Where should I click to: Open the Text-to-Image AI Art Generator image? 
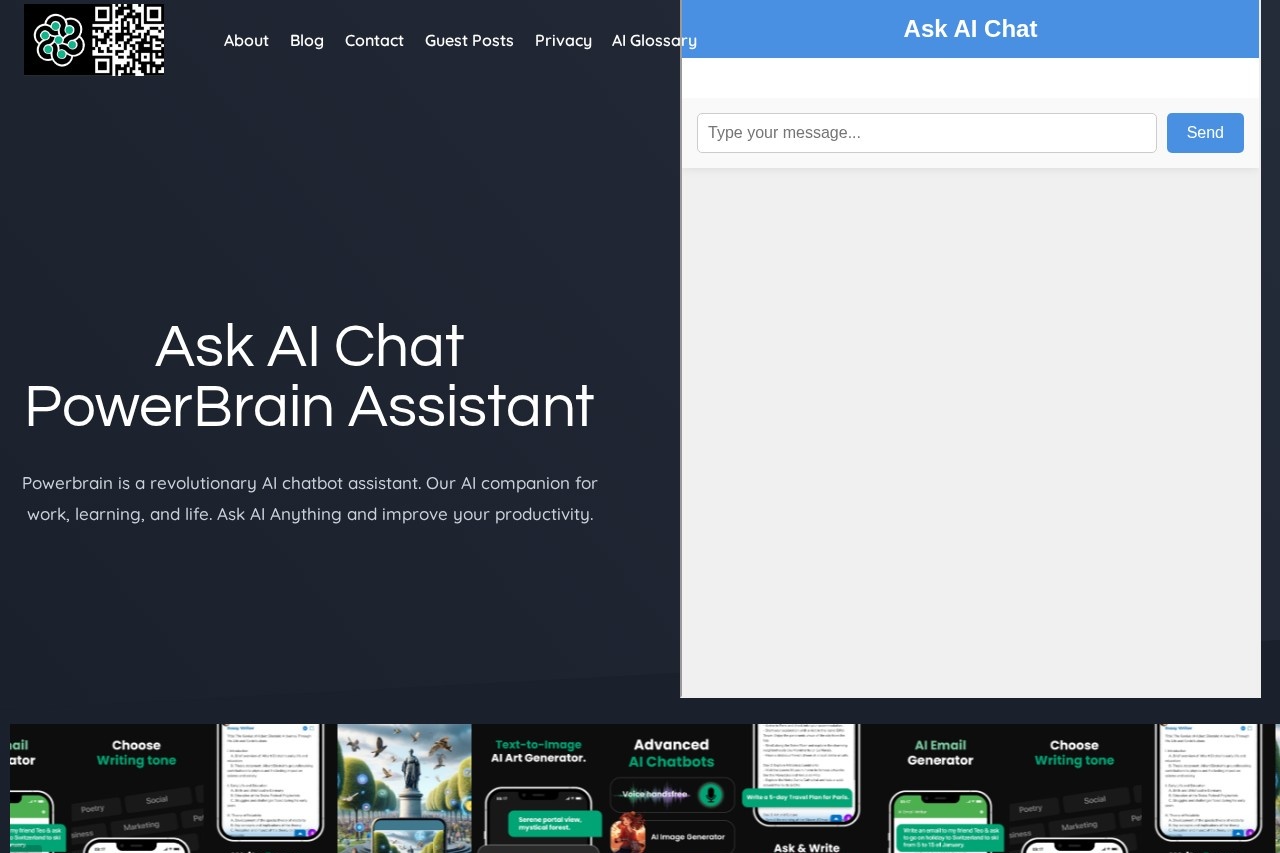[540, 789]
